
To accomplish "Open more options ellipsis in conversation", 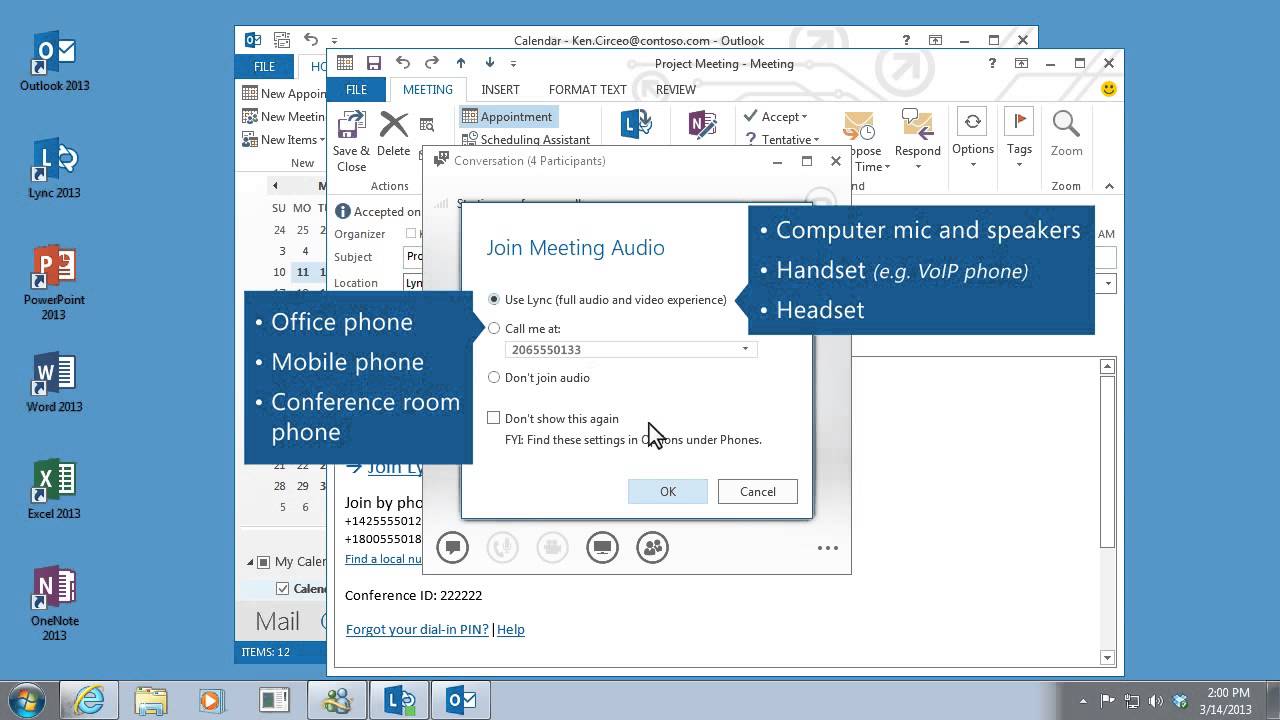I will coord(827,548).
